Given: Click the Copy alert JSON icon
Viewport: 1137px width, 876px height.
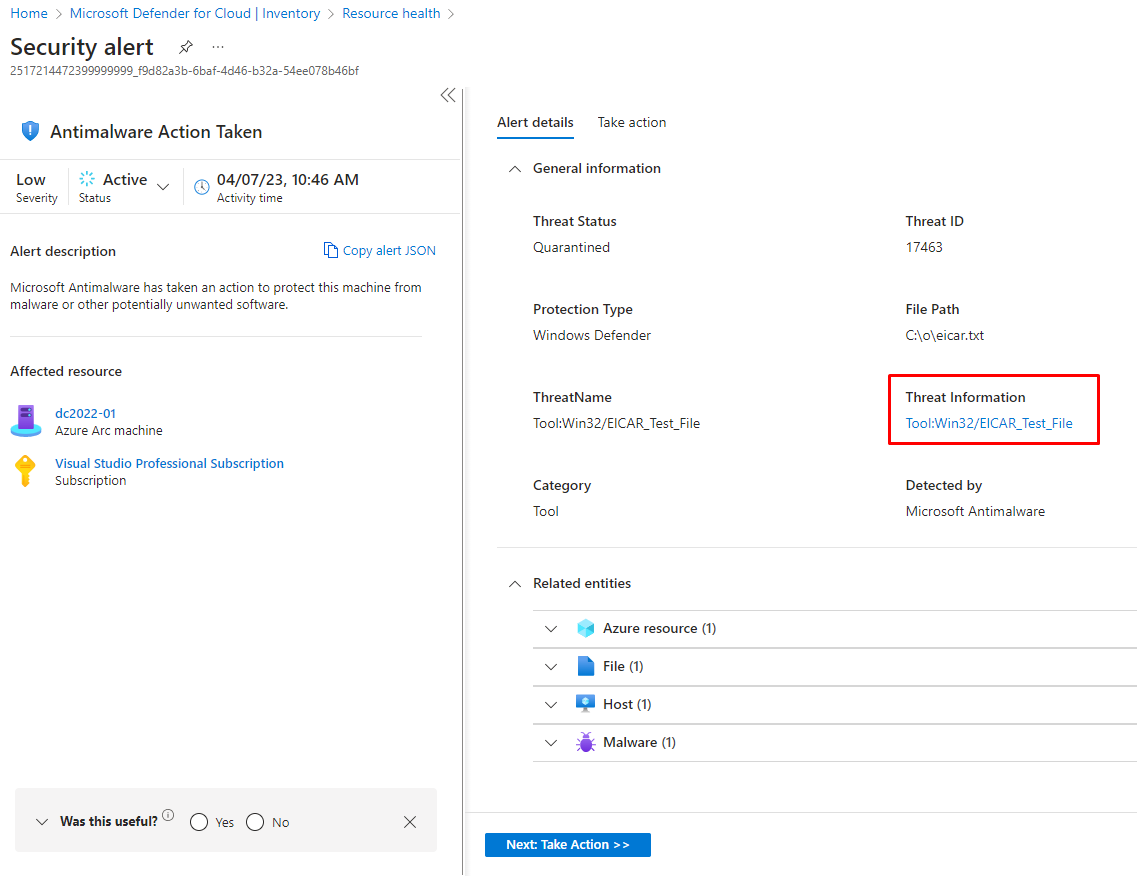Looking at the screenshot, I should [x=331, y=250].
